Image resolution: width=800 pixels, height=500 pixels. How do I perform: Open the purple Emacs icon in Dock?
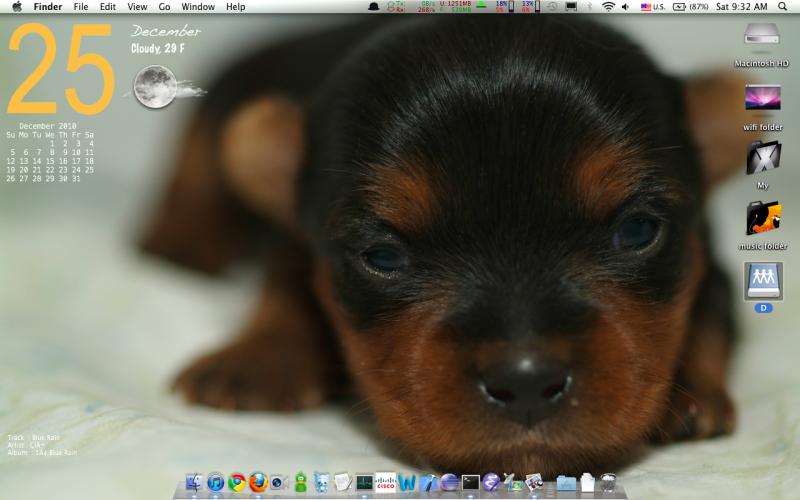(491, 482)
